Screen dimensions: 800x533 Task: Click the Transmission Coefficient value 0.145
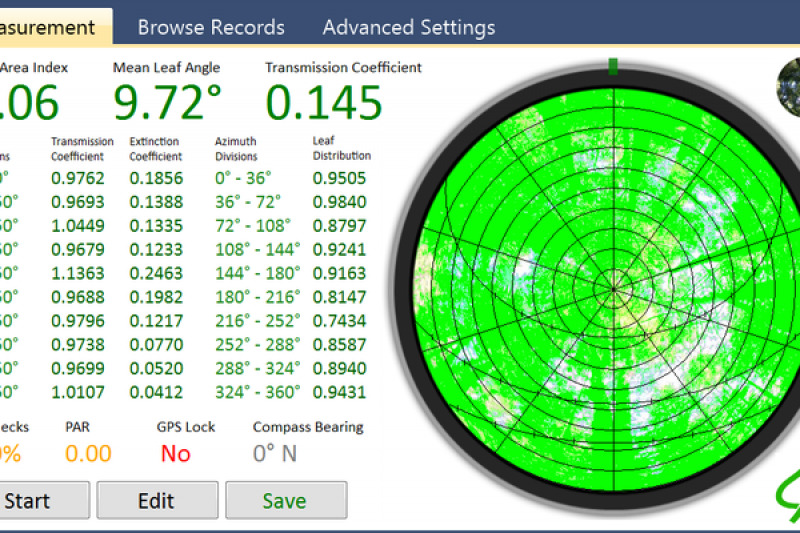[x=324, y=103]
